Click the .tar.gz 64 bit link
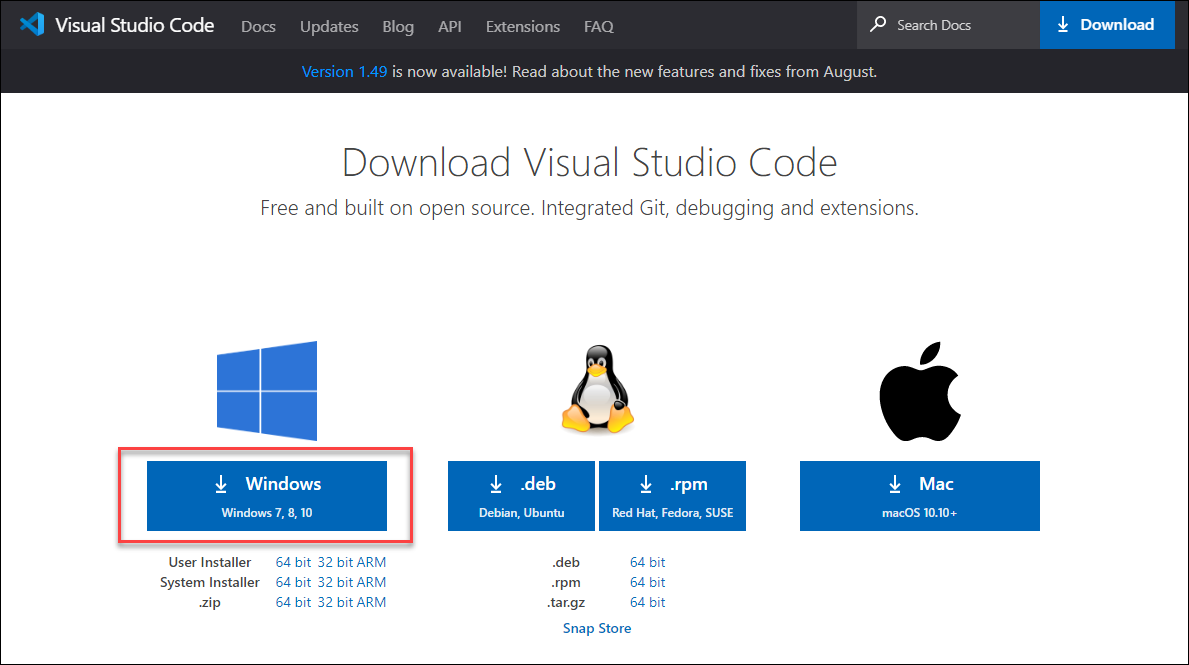 pyautogui.click(x=648, y=602)
